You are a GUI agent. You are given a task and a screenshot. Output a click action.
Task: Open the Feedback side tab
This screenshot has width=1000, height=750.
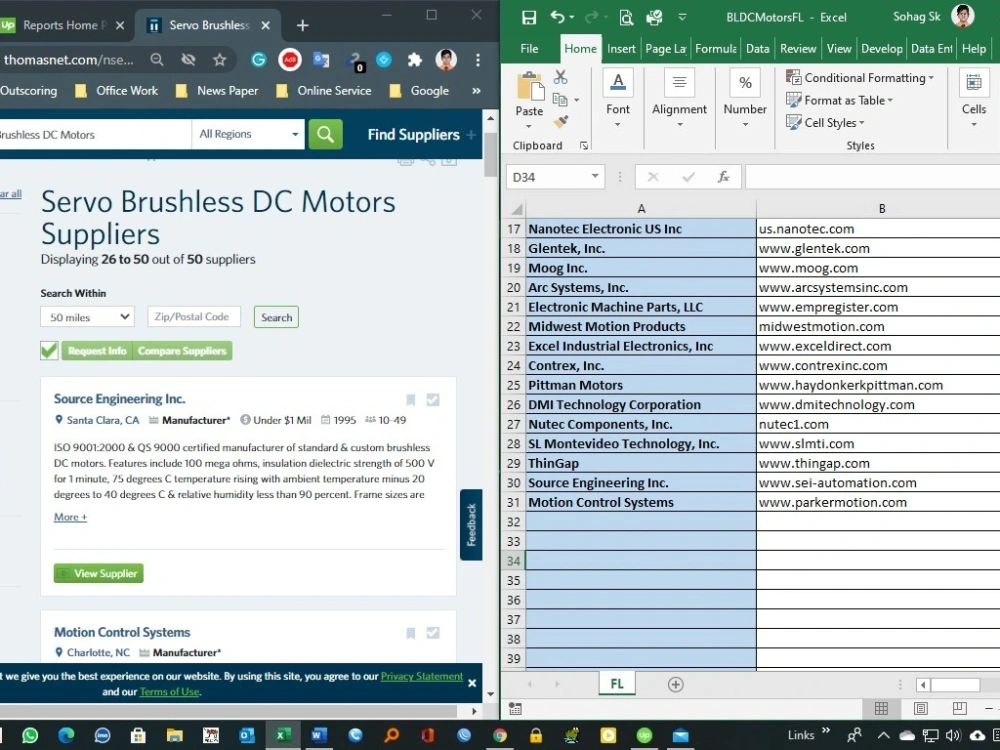[x=471, y=524]
